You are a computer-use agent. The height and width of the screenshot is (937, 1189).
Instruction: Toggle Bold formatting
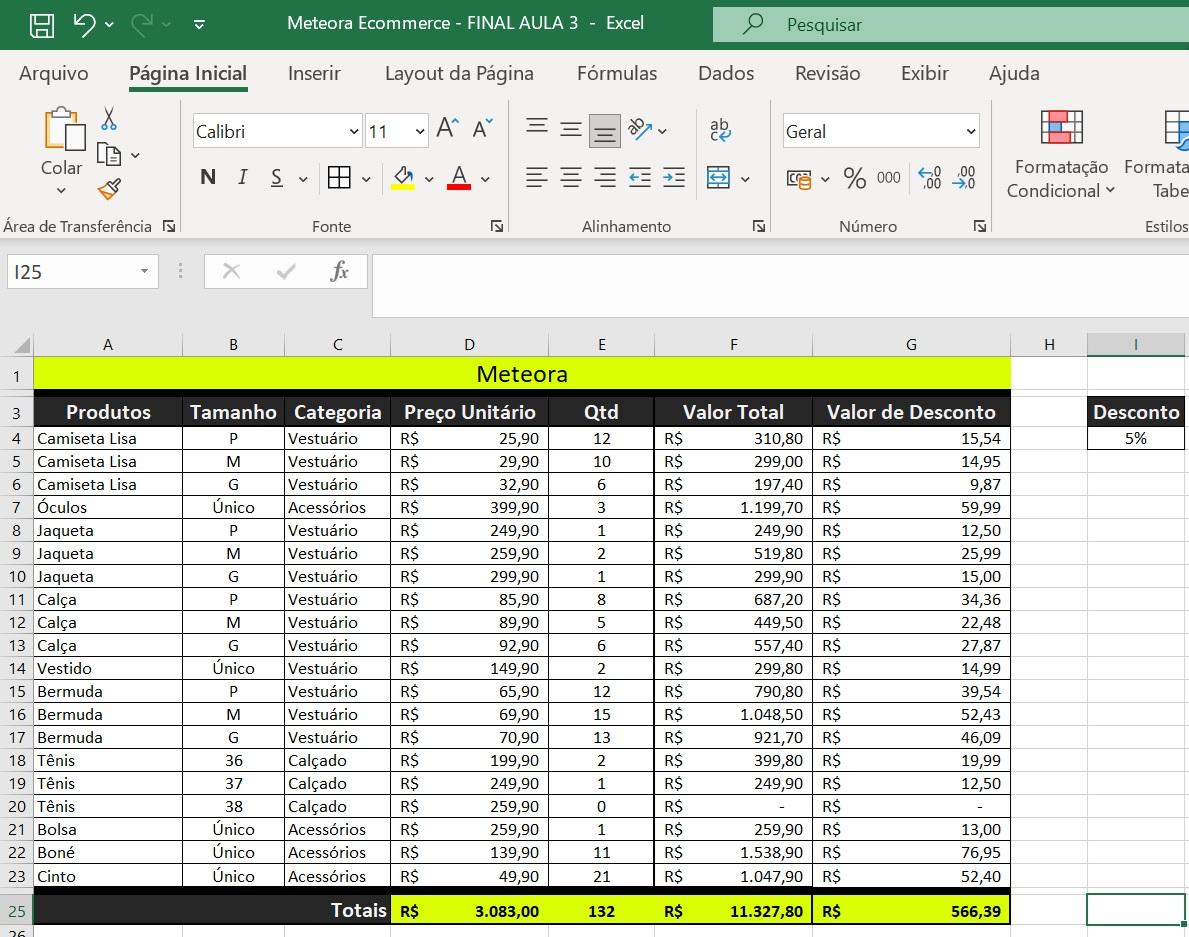click(x=208, y=178)
